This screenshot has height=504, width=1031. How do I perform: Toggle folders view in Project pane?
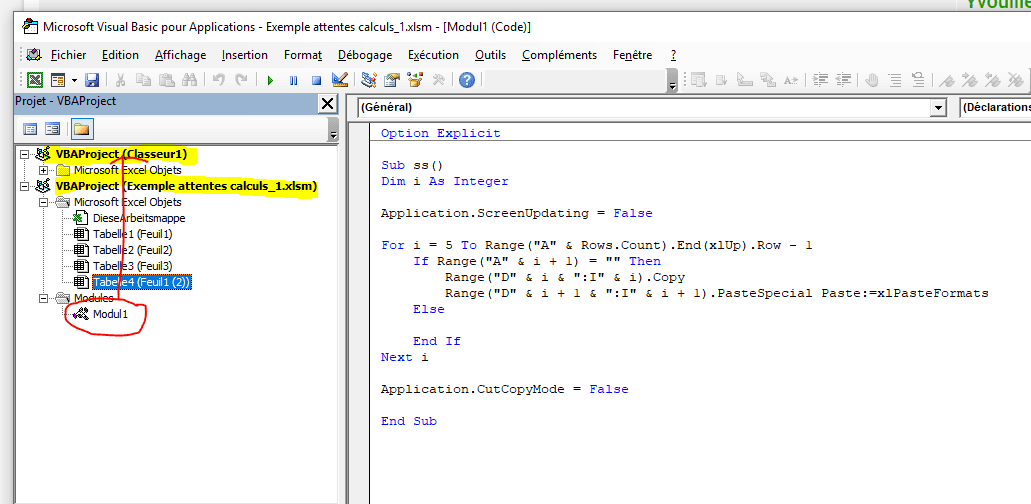pyautogui.click(x=81, y=128)
